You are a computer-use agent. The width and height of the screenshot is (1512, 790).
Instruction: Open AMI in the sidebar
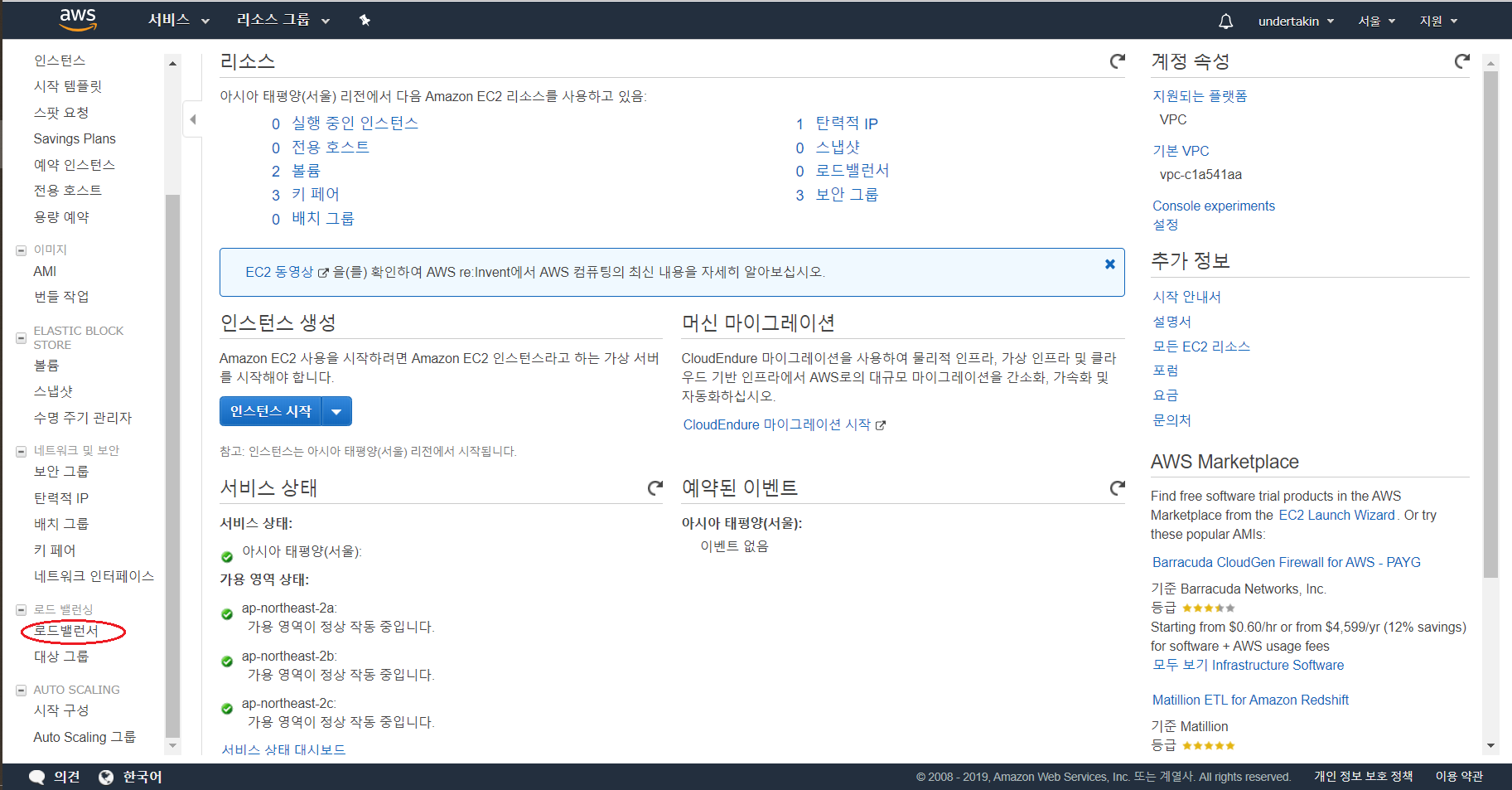(x=45, y=271)
